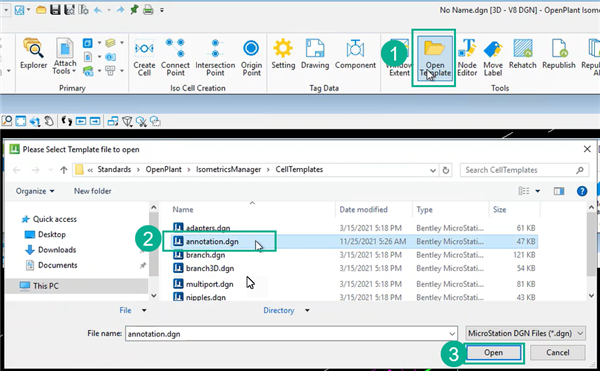Click the Component tag data icon
This screenshot has width=600, height=371.
355,54
